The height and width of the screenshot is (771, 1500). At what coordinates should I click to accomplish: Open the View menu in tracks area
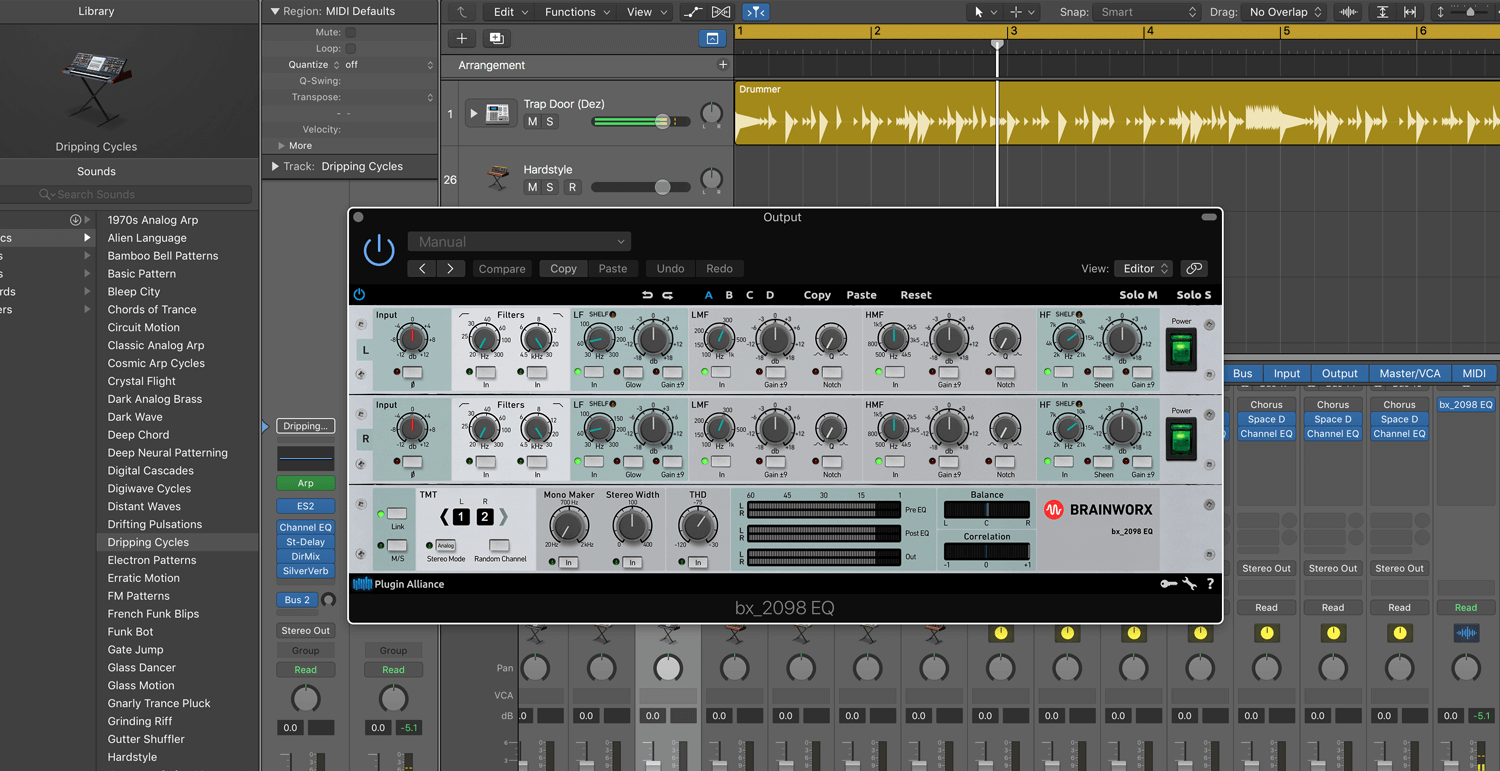point(646,12)
